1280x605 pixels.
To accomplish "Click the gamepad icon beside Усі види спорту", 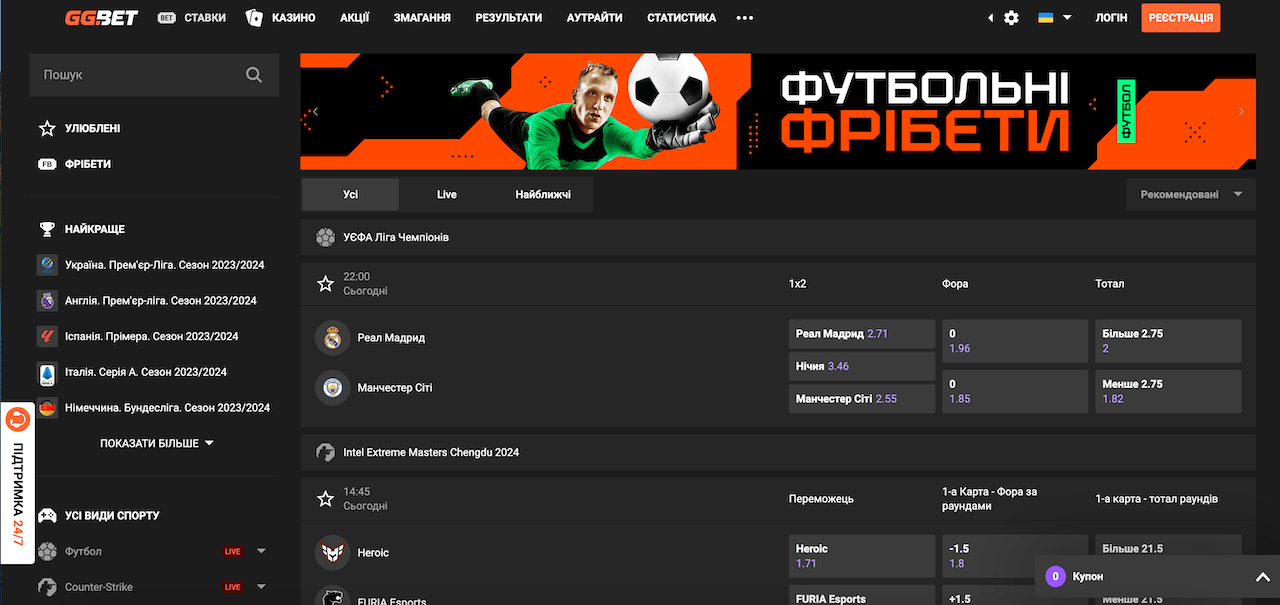I will [47, 516].
